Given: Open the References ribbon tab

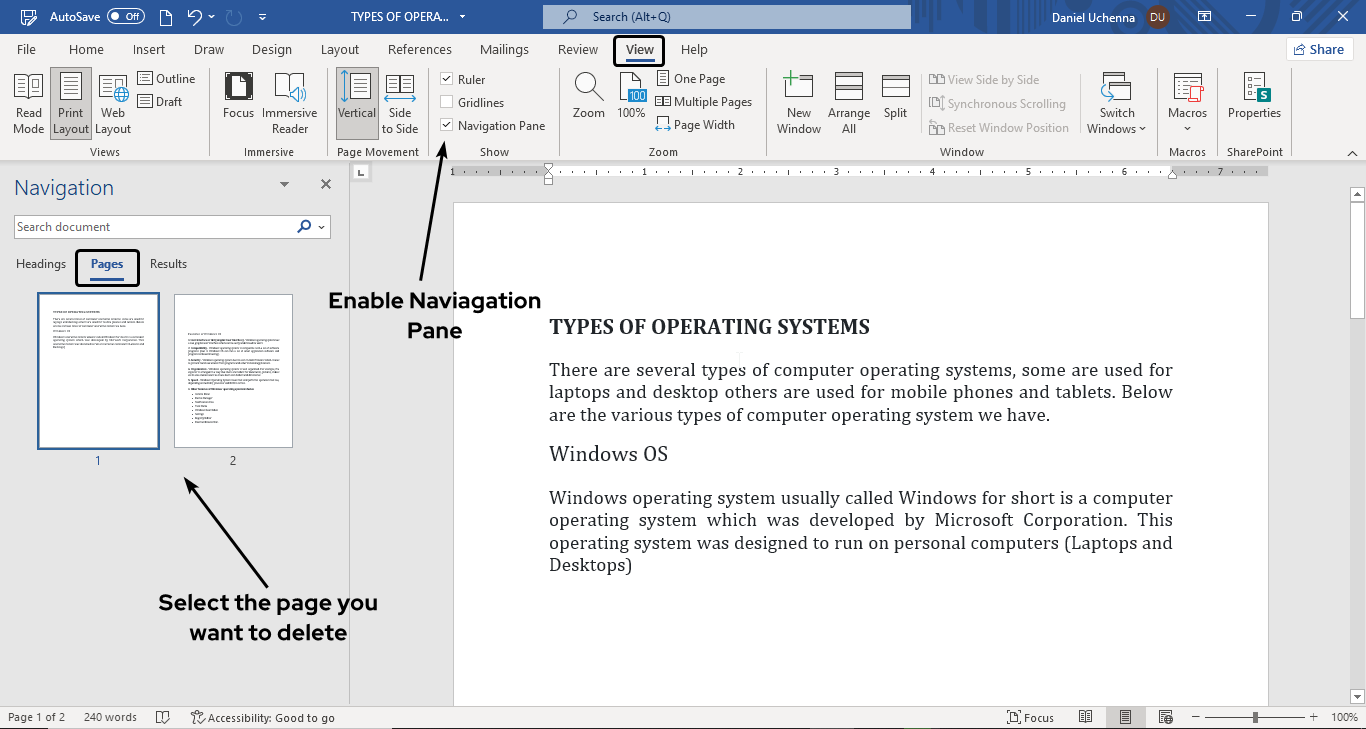Looking at the screenshot, I should pos(419,49).
